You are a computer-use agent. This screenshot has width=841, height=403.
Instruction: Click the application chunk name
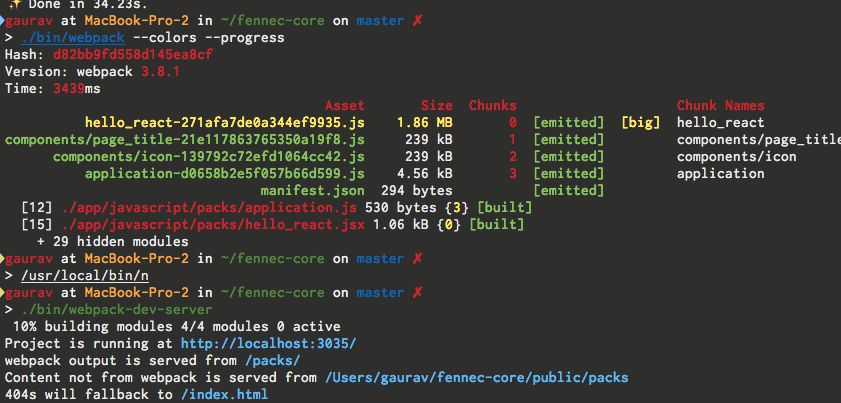[720, 174]
